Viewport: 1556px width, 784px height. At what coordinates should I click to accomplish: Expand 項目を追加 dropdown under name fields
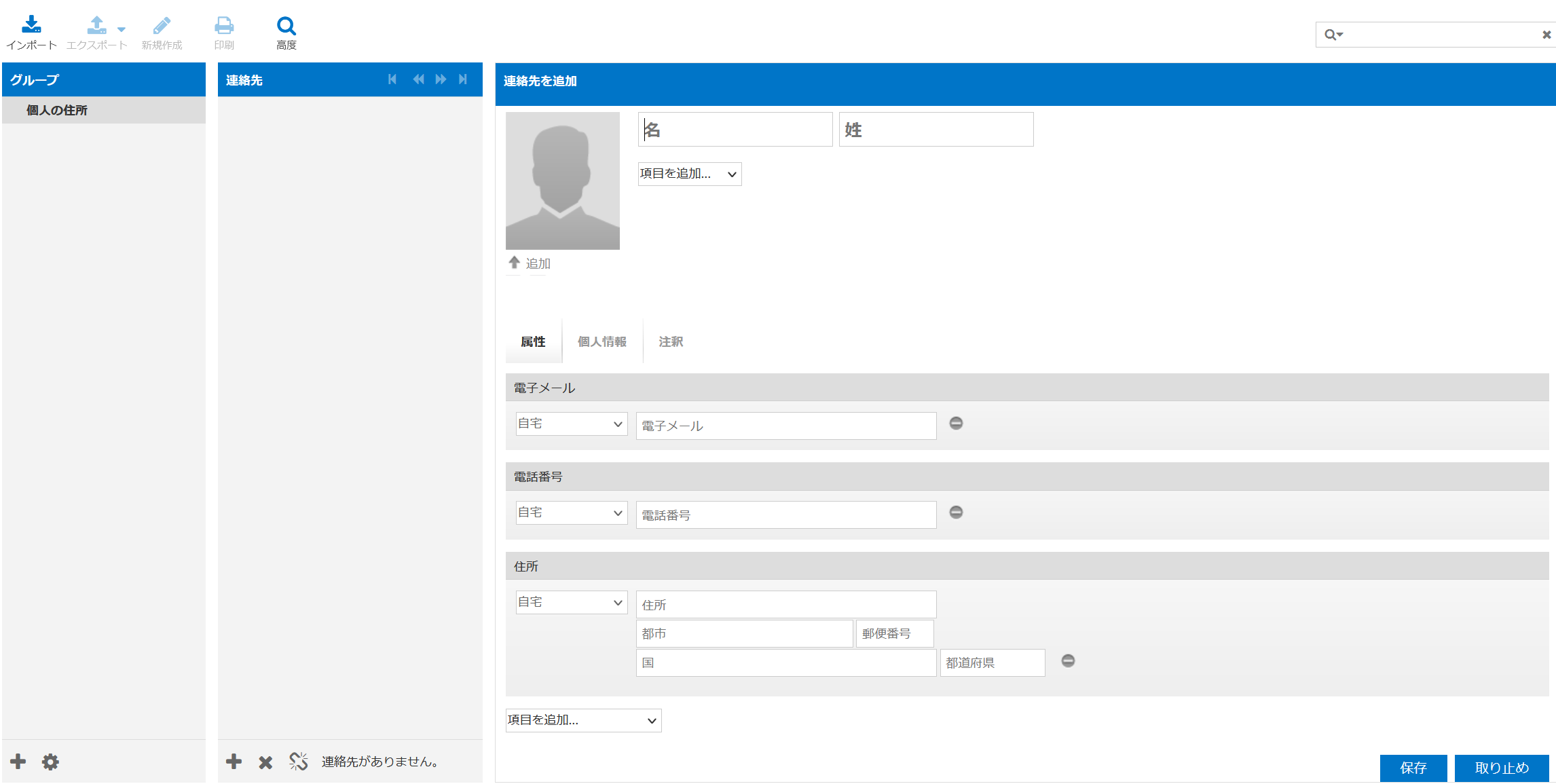point(690,174)
